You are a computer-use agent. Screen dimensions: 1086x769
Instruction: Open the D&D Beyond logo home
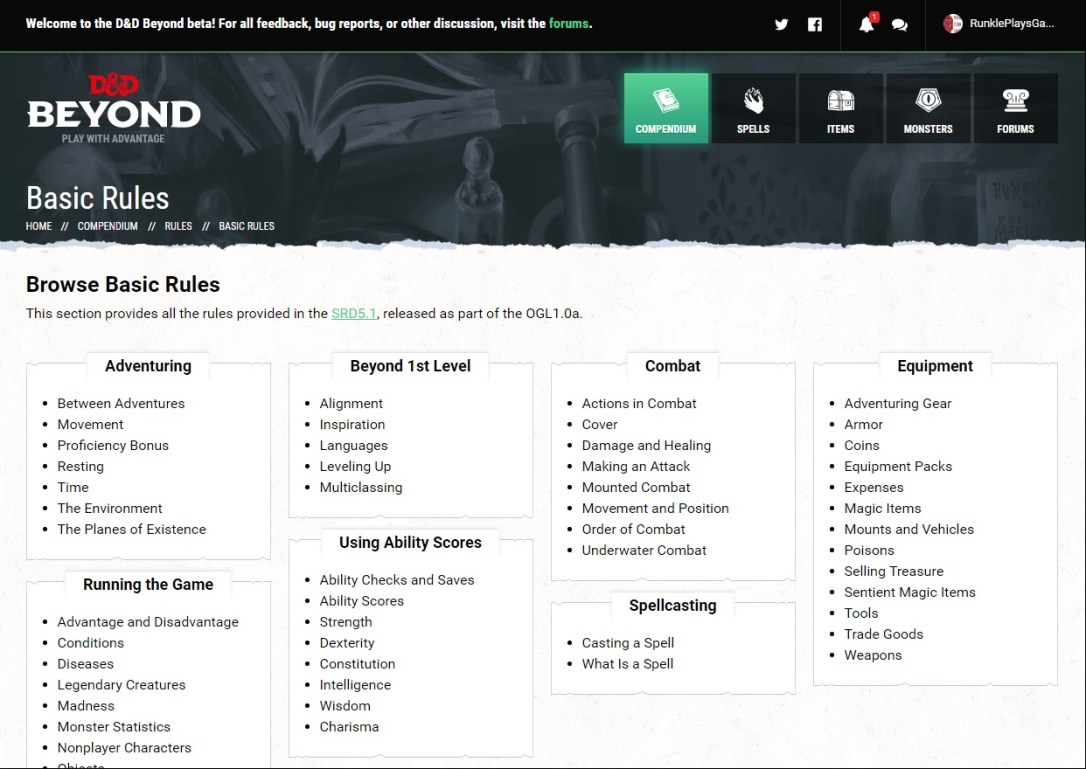113,109
